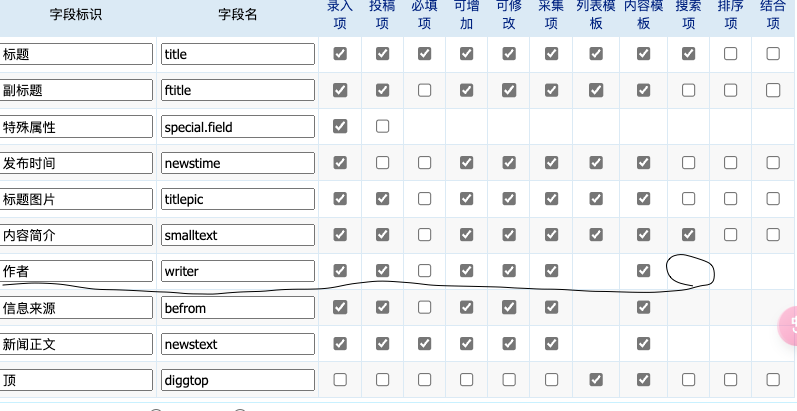Uncheck 列表模板 checkbox for the diggtop row
The height and width of the screenshot is (411, 797).
point(596,380)
